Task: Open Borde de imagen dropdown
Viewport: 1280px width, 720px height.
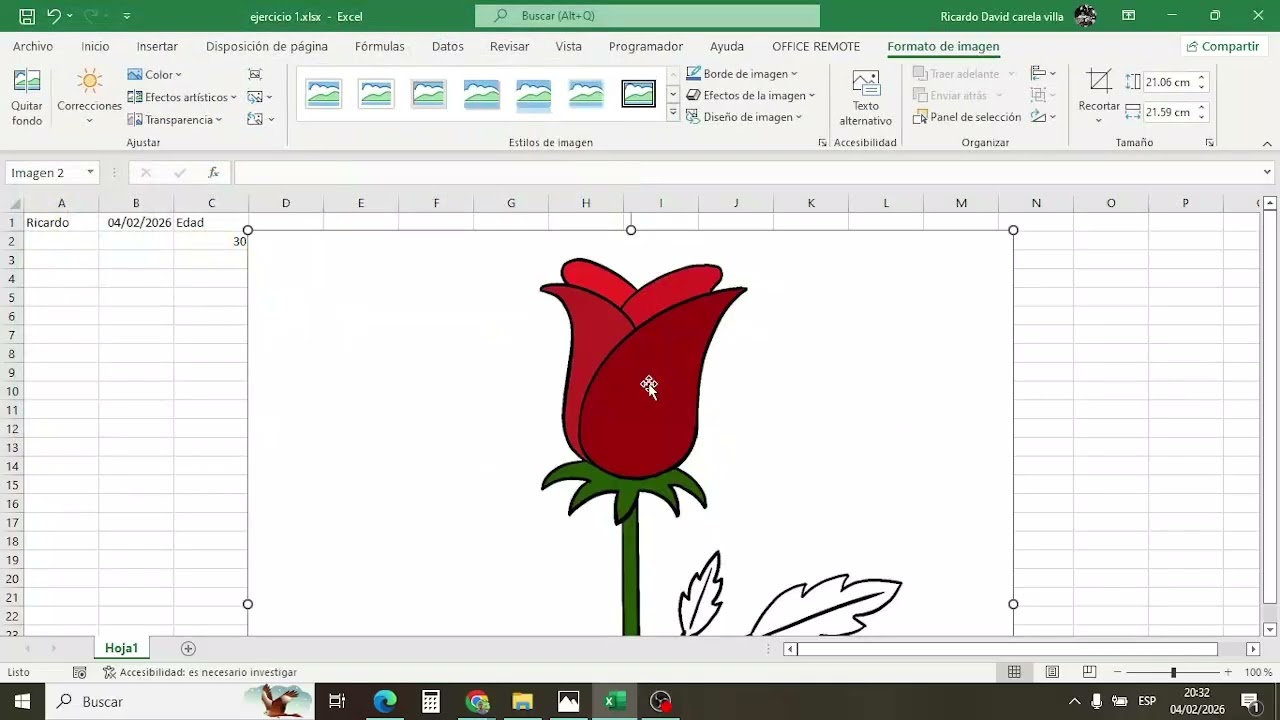Action: 742,74
